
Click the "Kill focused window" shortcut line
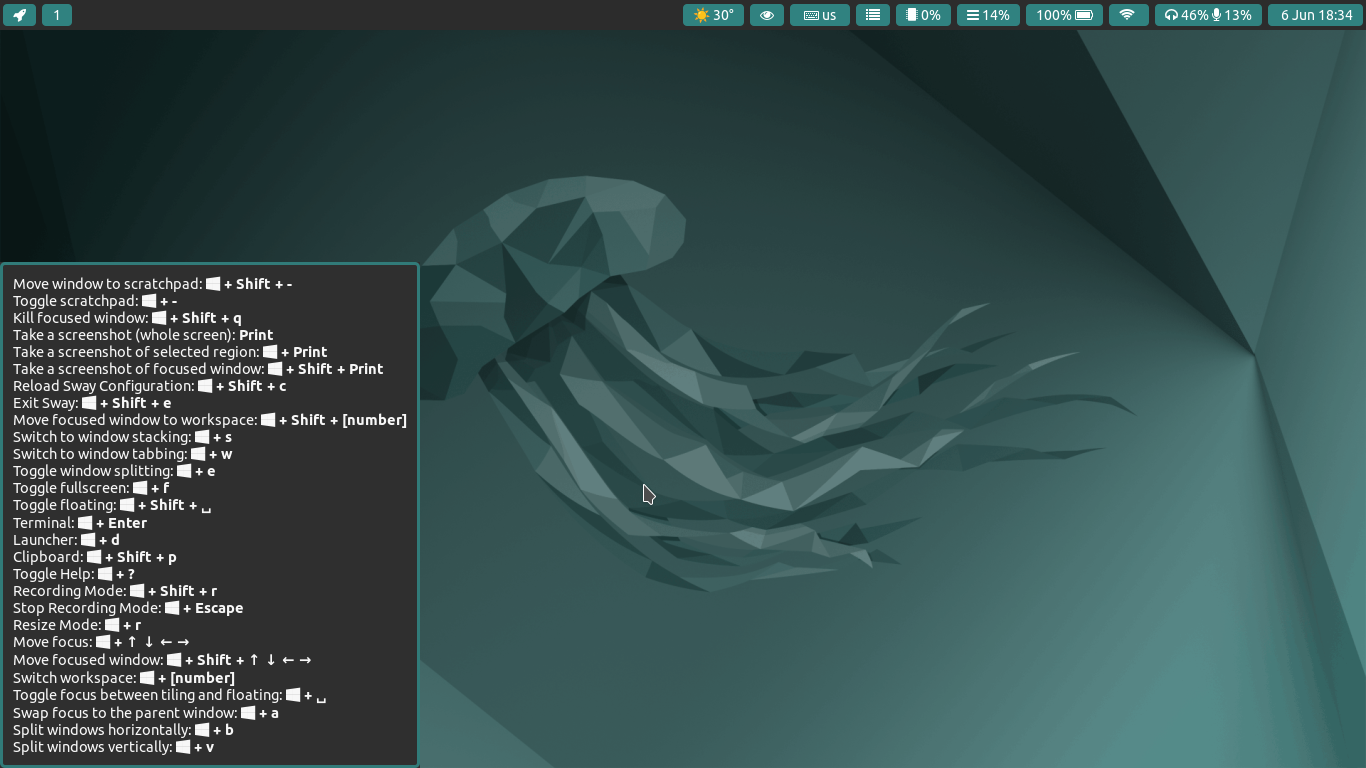127,318
